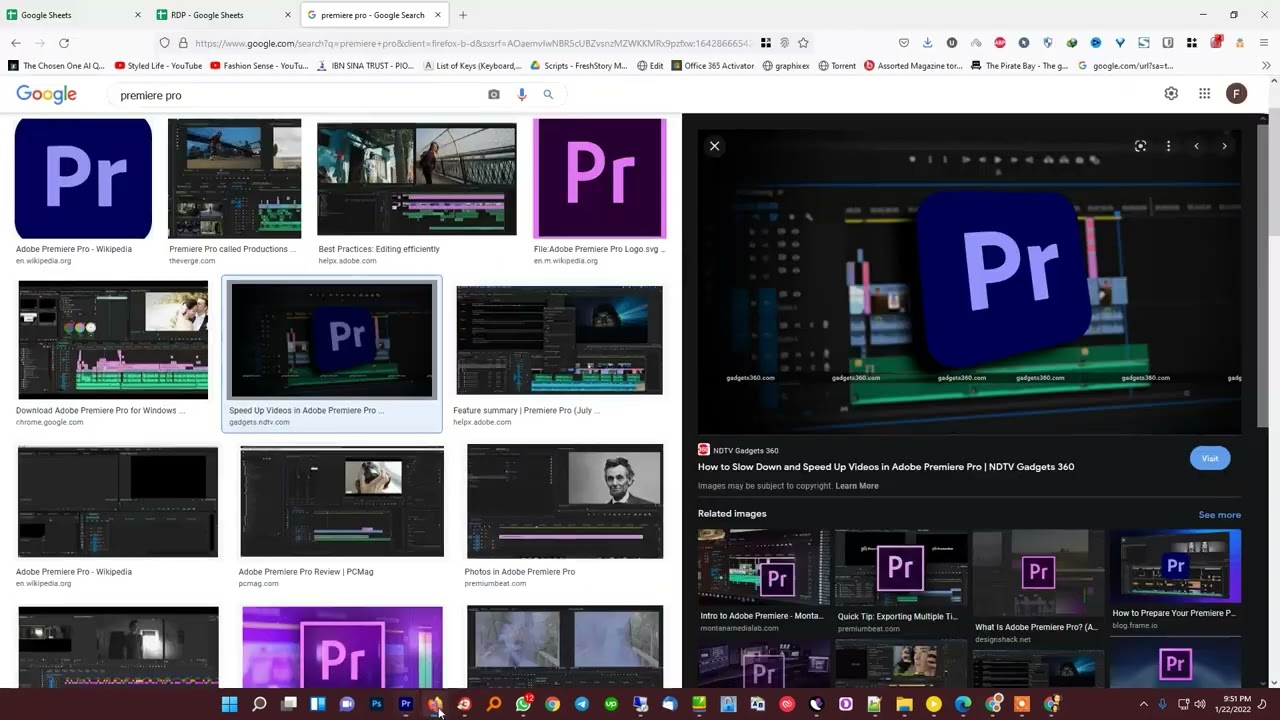Open the volume control in system tray
This screenshot has width=1280, height=720.
pos(1200,704)
